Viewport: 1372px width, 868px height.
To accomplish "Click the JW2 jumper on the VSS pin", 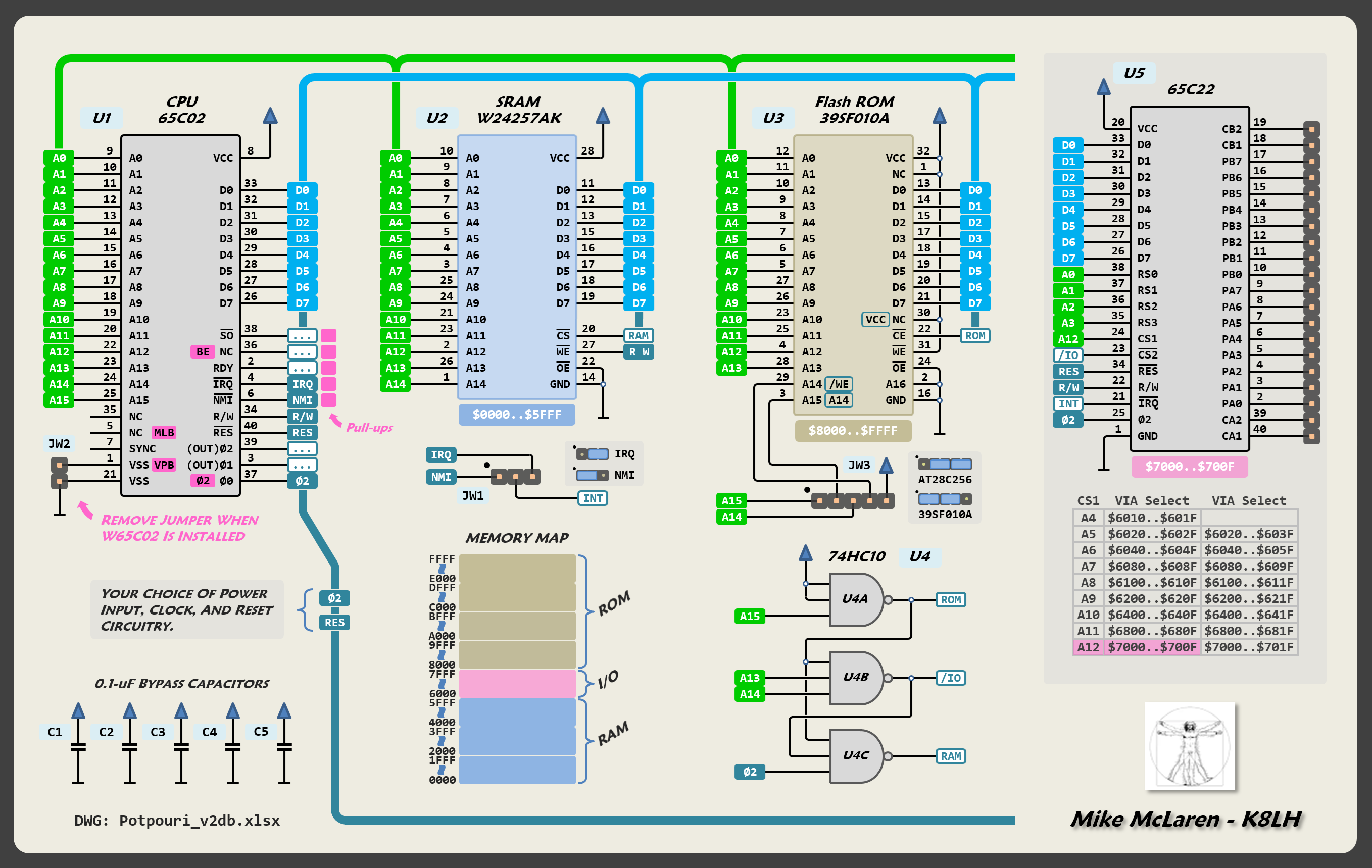I will click(59, 473).
